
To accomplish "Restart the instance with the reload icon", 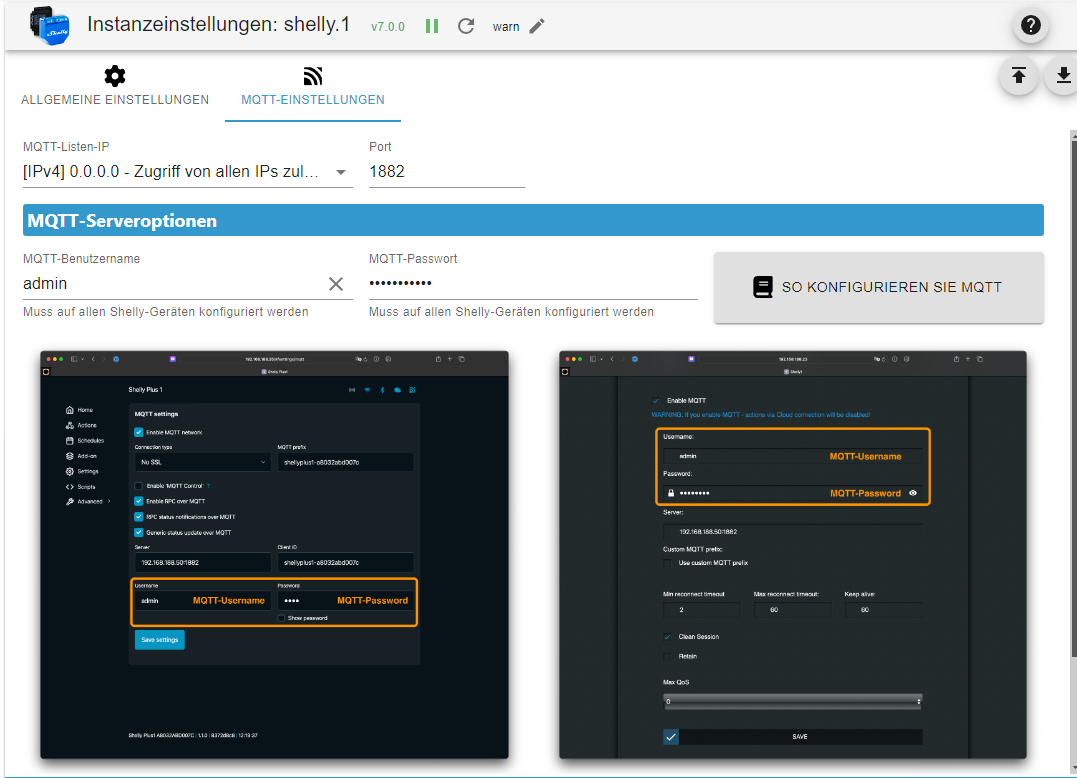I will [x=466, y=26].
